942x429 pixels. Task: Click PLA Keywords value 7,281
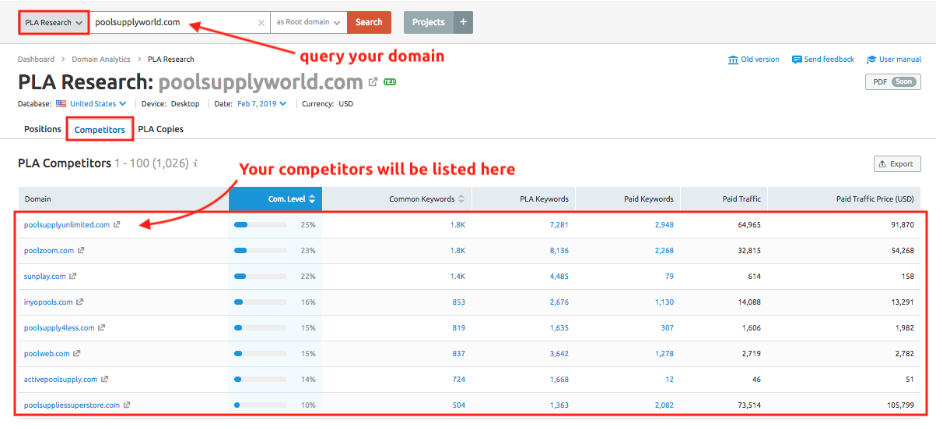point(559,225)
